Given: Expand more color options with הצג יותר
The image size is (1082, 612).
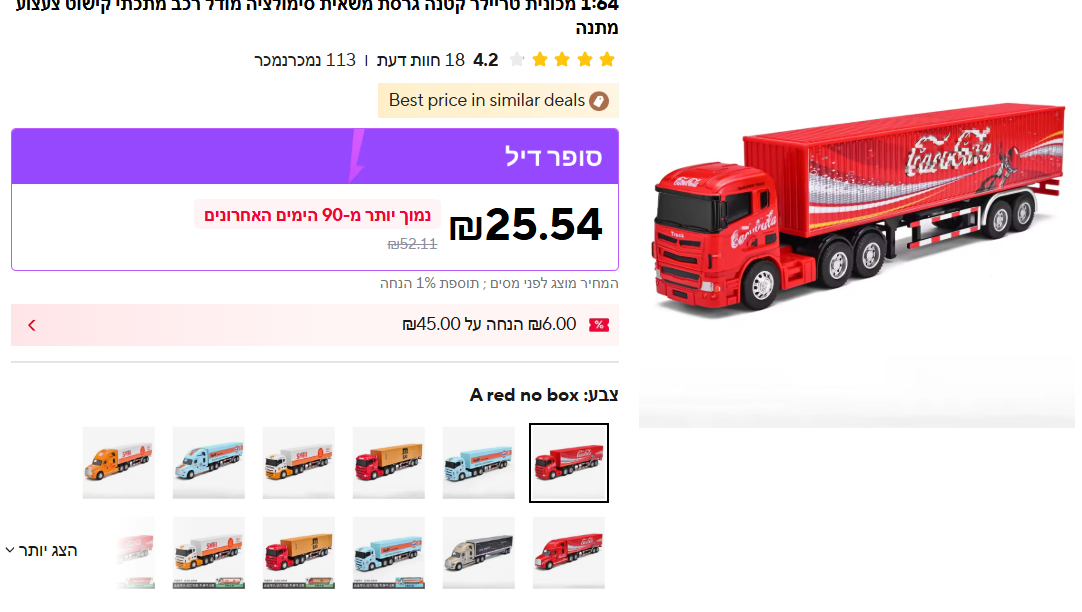Looking at the screenshot, I should click(x=41, y=551).
